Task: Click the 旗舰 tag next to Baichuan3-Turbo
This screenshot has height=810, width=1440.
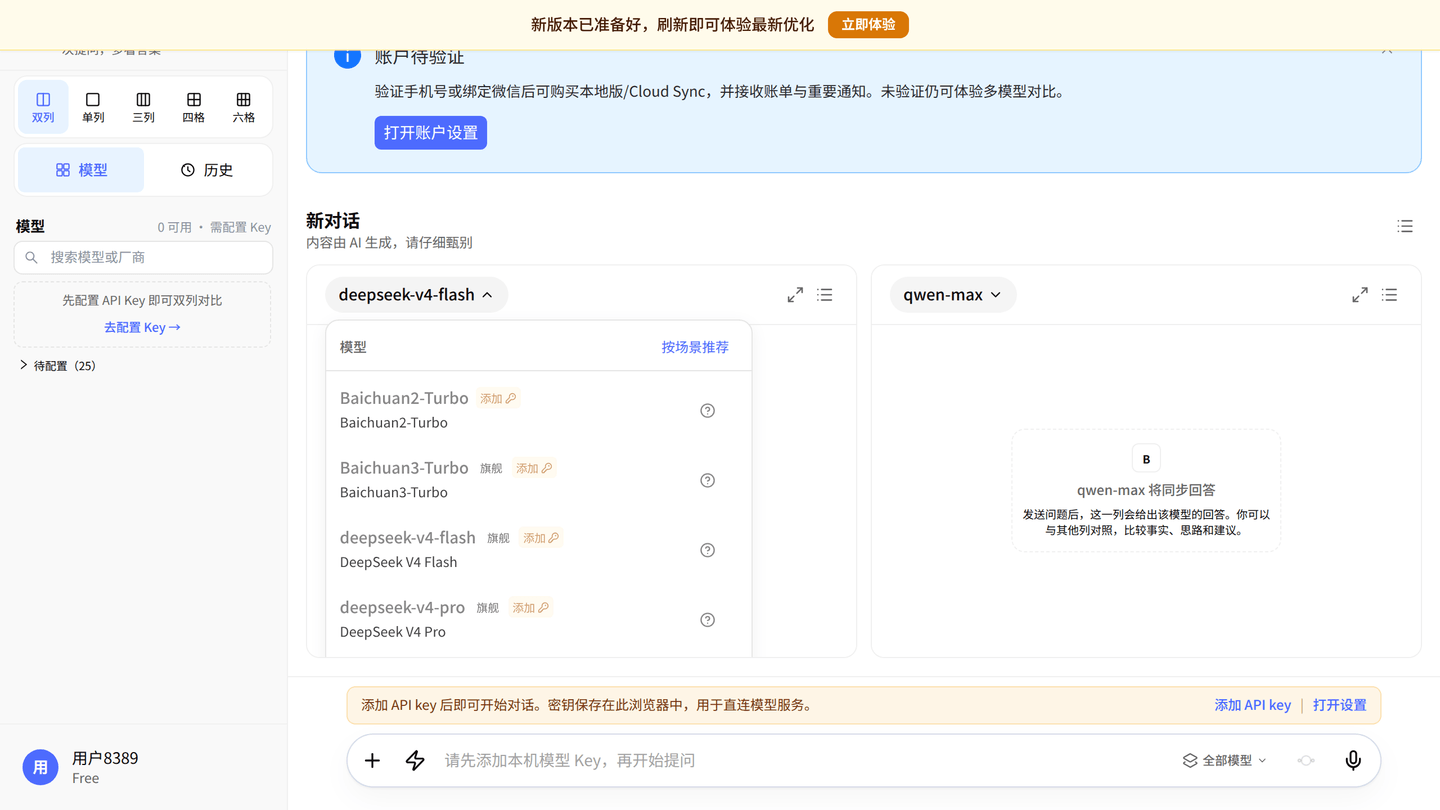Action: pos(491,468)
